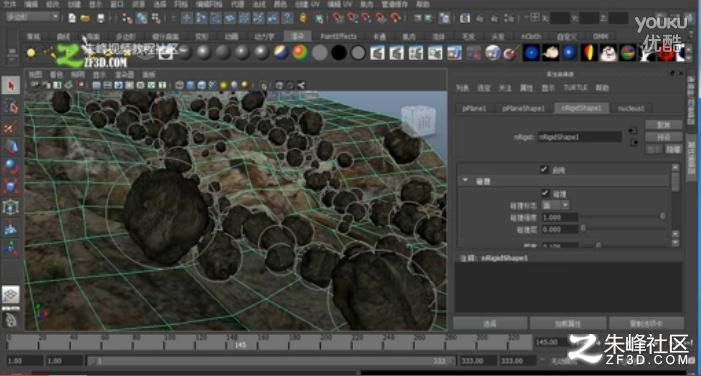Select the arrow Select tool in toolbox

tap(11, 85)
